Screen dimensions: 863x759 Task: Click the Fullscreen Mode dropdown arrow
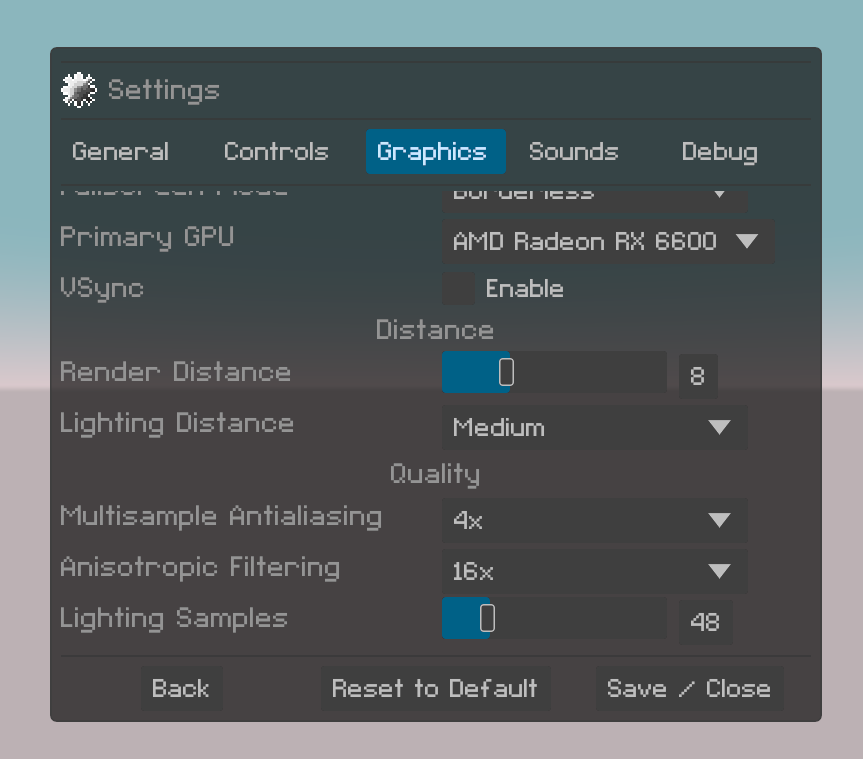718,194
